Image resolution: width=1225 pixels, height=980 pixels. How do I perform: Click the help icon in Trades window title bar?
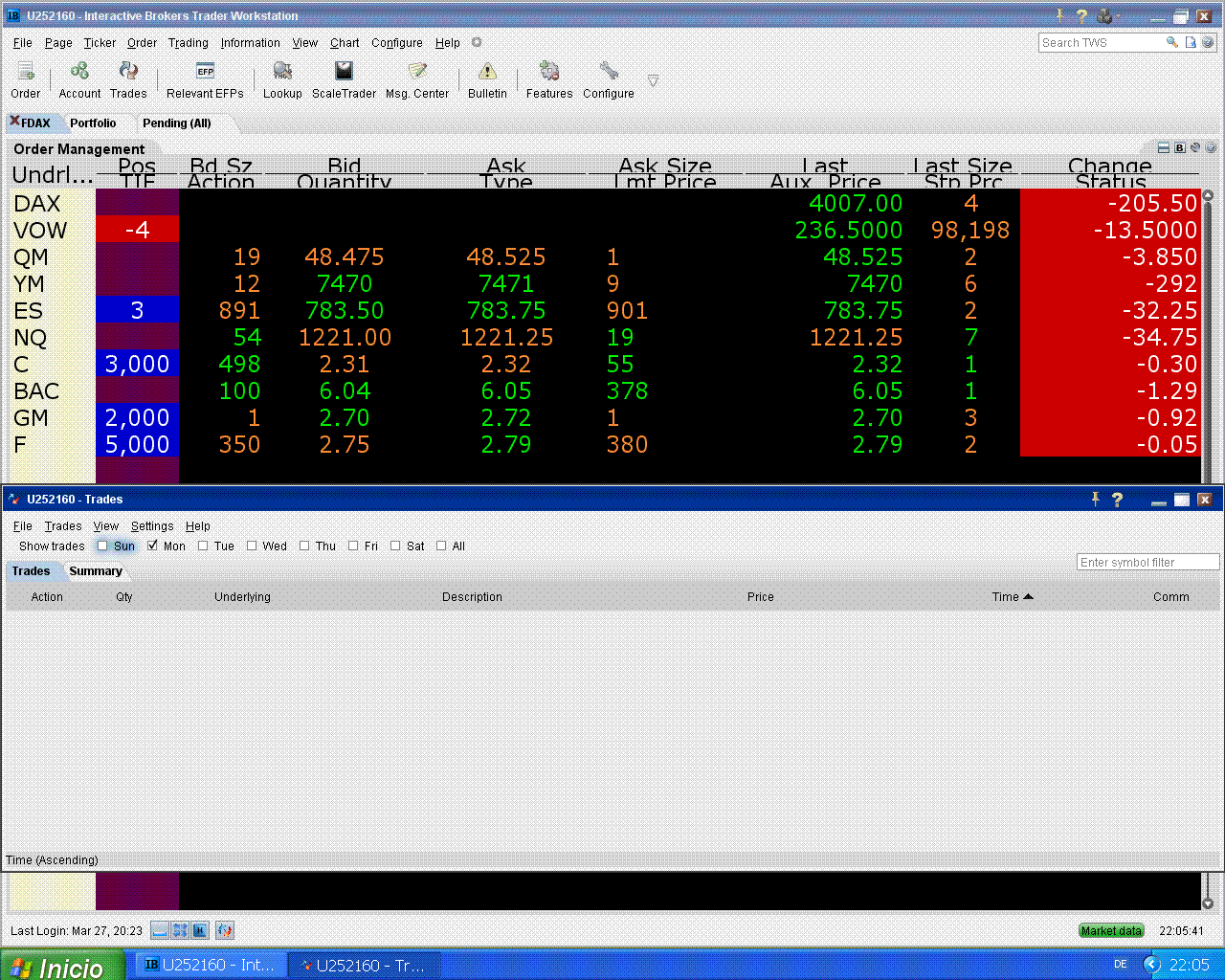click(1117, 500)
